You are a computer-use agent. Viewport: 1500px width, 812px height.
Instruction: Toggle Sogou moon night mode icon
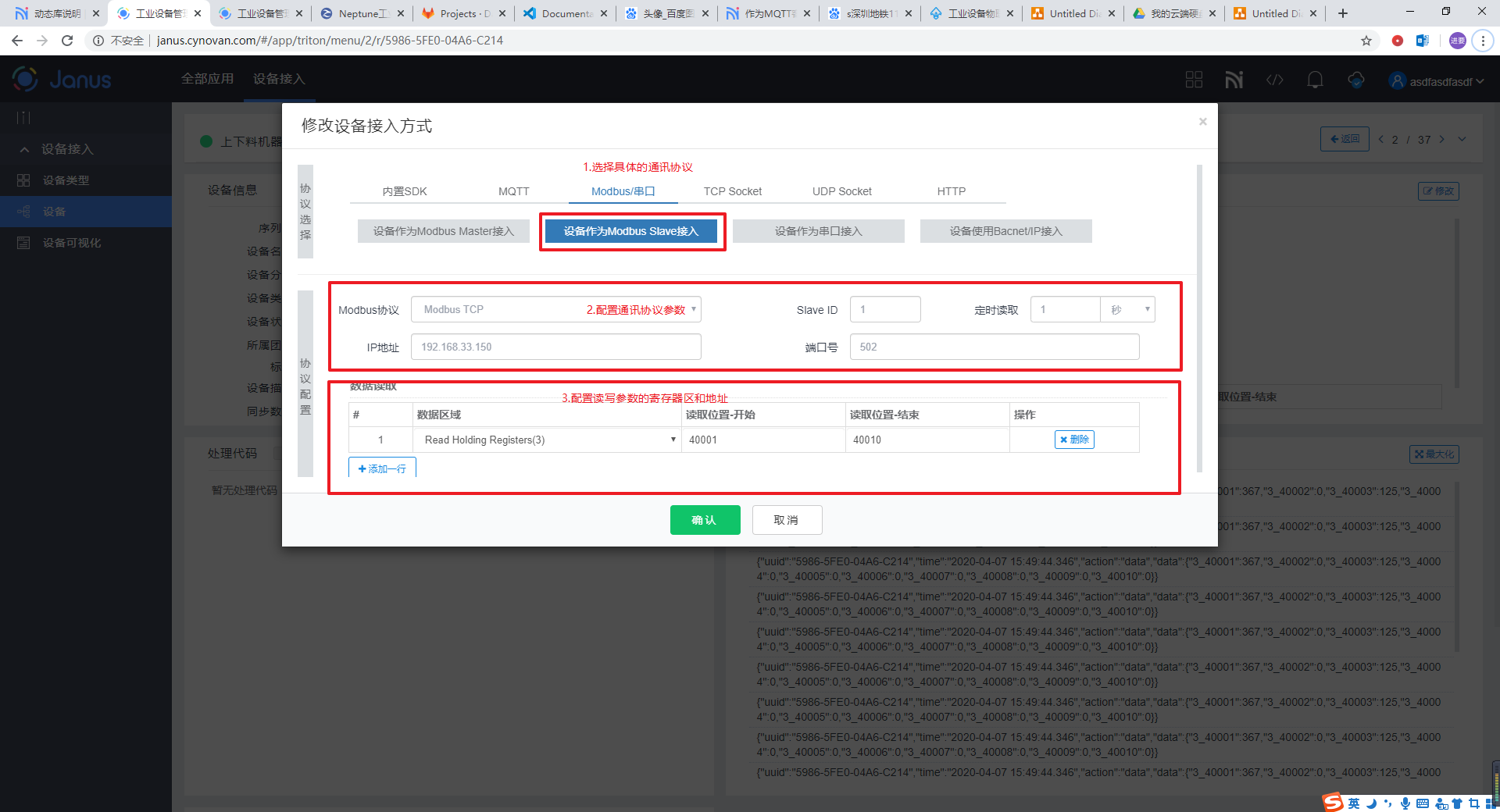tap(1371, 803)
